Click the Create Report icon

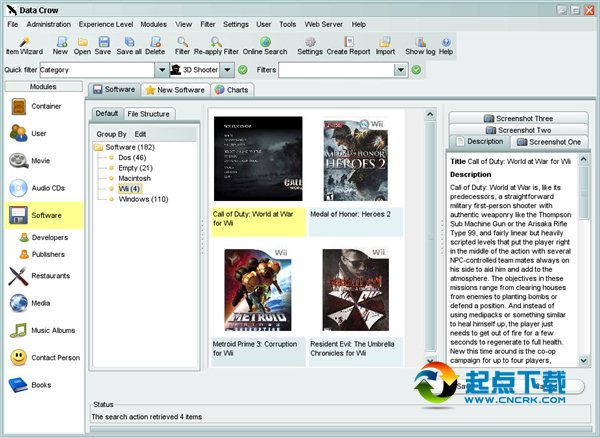tap(348, 46)
